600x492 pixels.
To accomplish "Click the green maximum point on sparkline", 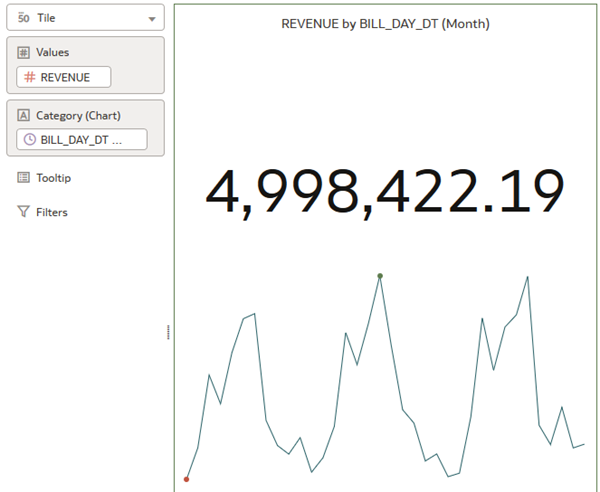I will (x=380, y=276).
